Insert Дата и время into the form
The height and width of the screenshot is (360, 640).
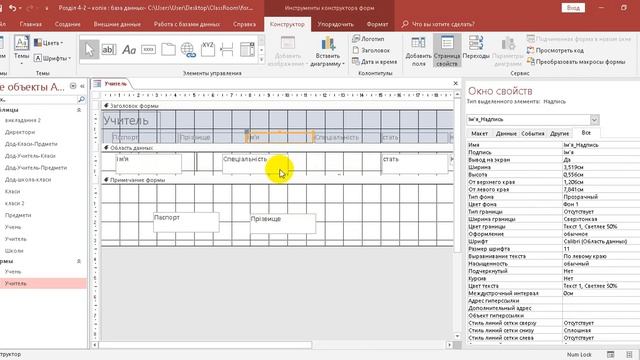click(375, 62)
